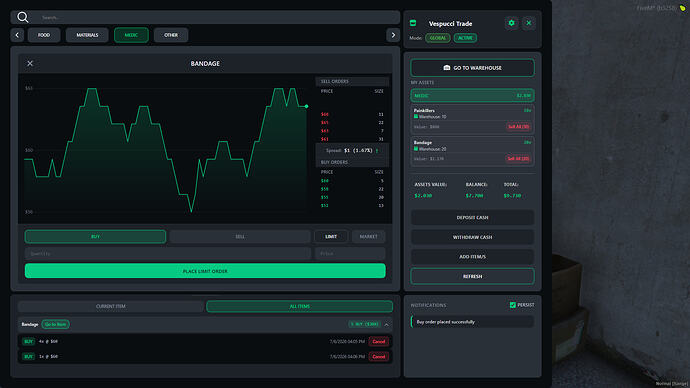Select the Bandage asset card title
This screenshot has width=690, height=388.
pyautogui.click(x=422, y=143)
